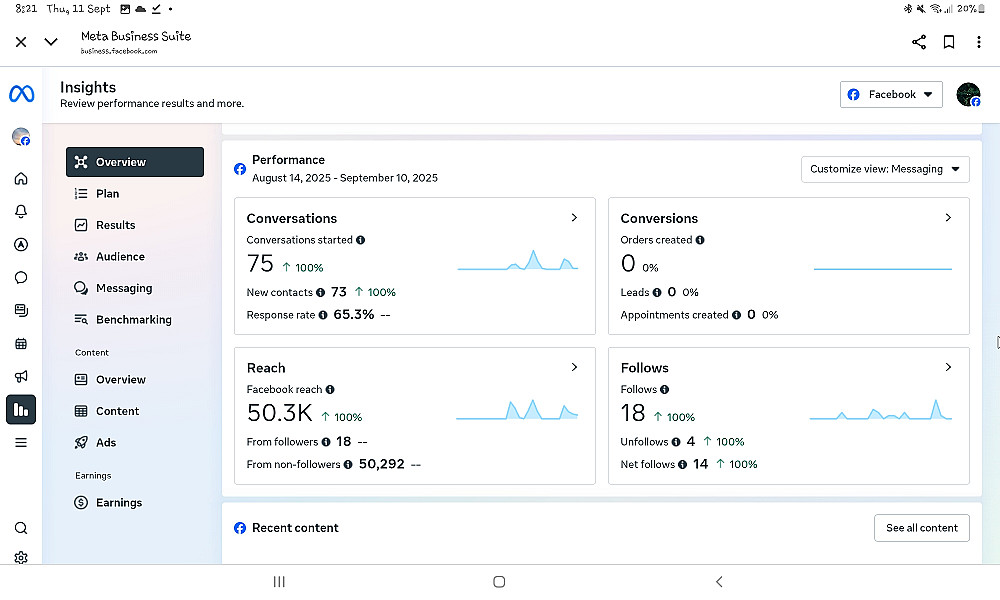This screenshot has height=600, width=1000.
Task: Click the info icon beside Facebook reach
Action: click(x=330, y=390)
